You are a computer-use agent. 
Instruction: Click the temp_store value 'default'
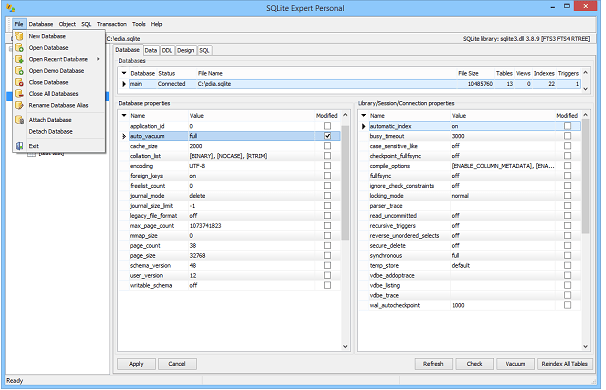(461, 266)
